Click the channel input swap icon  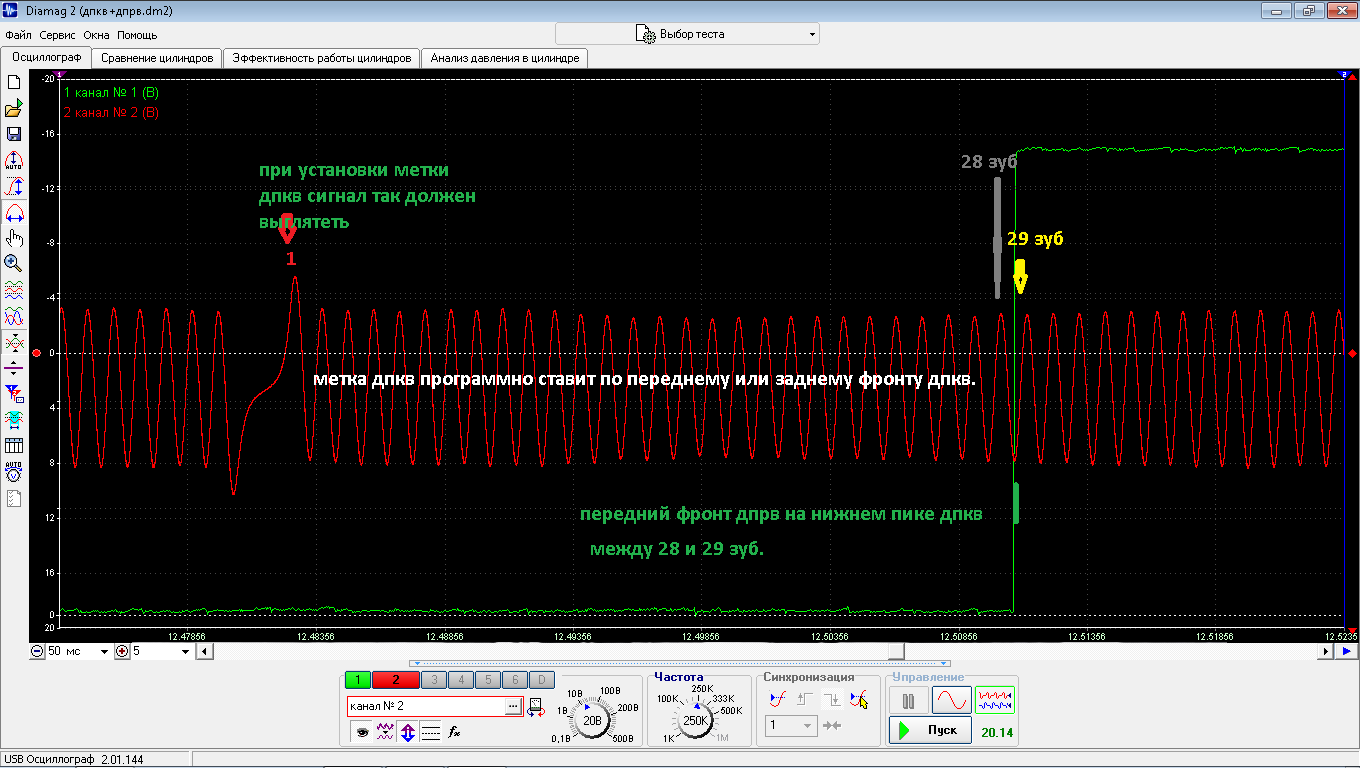click(x=537, y=707)
